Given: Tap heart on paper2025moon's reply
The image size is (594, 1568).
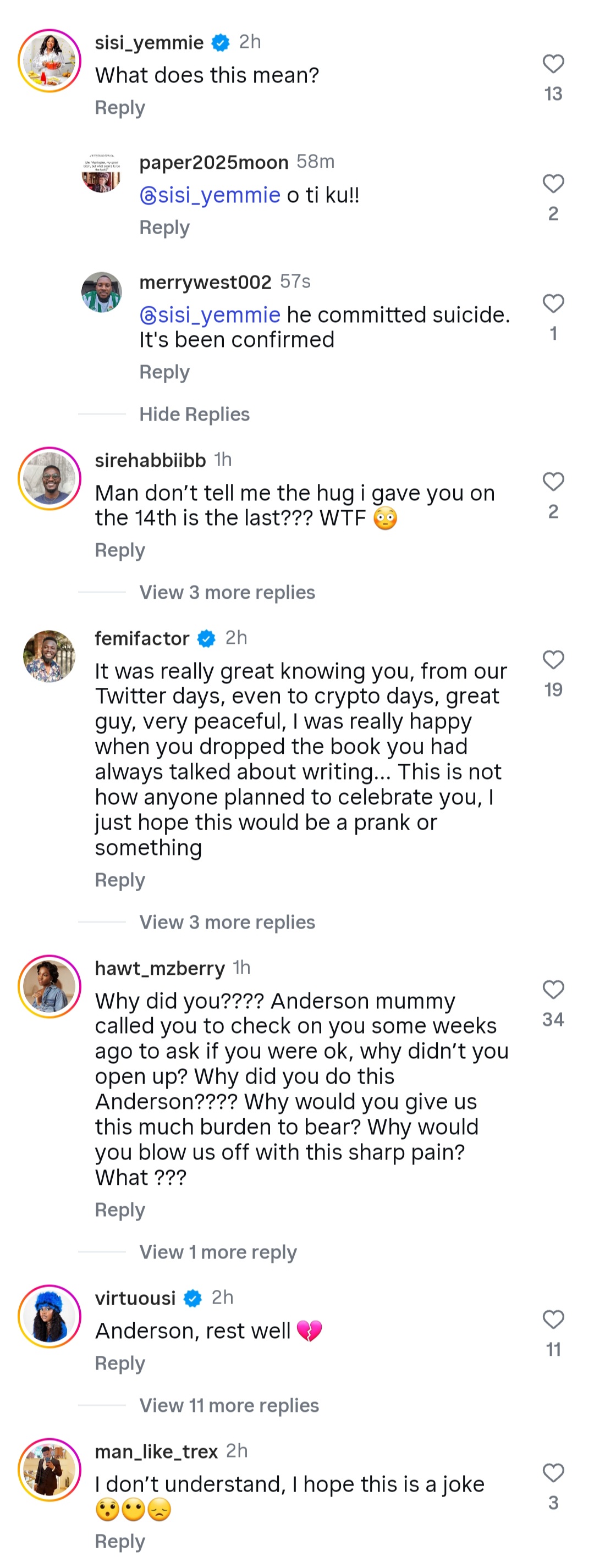Looking at the screenshot, I should 553,184.
